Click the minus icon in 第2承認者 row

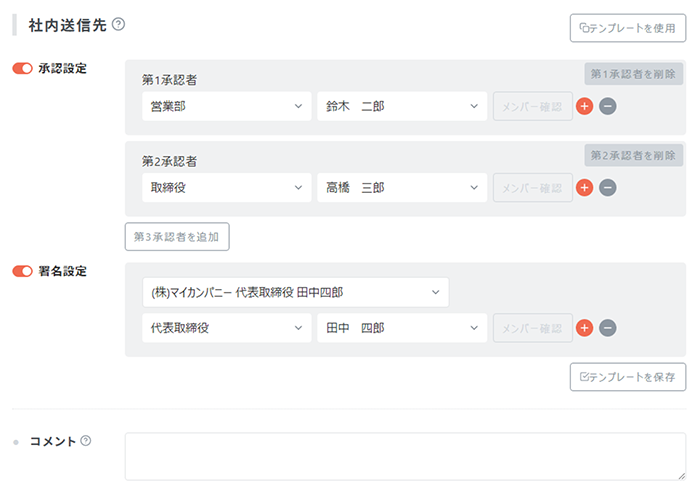point(608,187)
